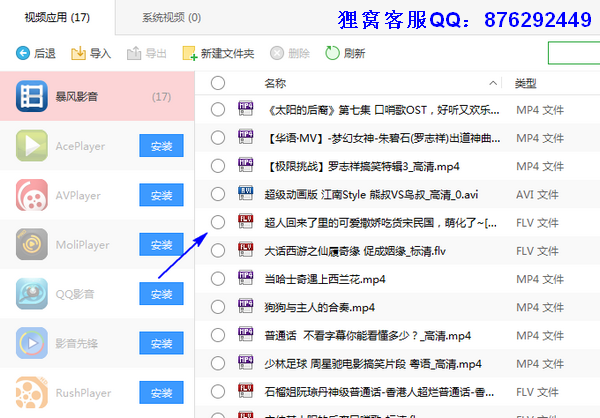Click AVI icon of 江南Style file
Screen dimensions: 600x418
[246, 193]
